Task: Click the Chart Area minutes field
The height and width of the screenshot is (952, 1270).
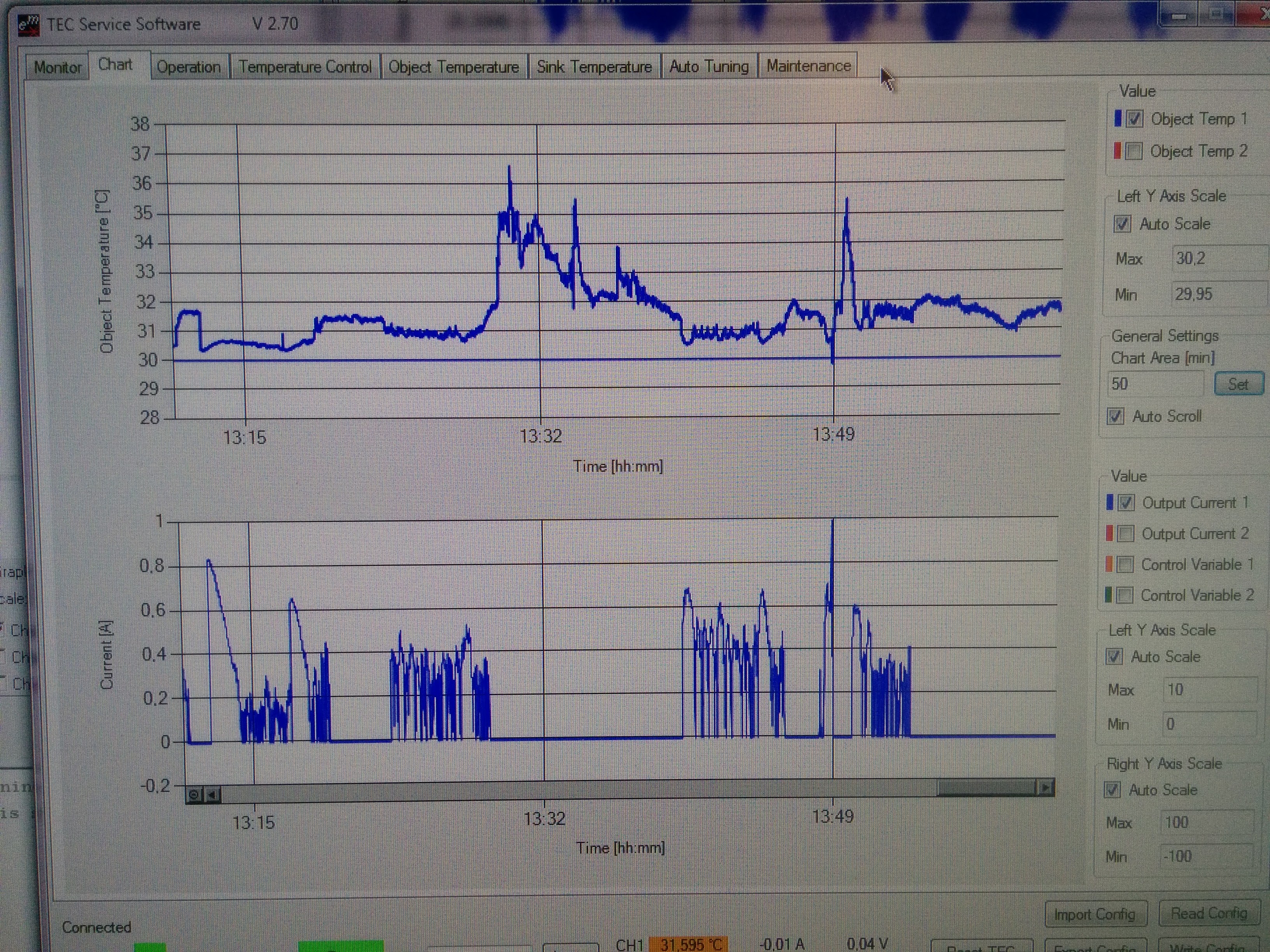Action: pyautogui.click(x=1155, y=384)
